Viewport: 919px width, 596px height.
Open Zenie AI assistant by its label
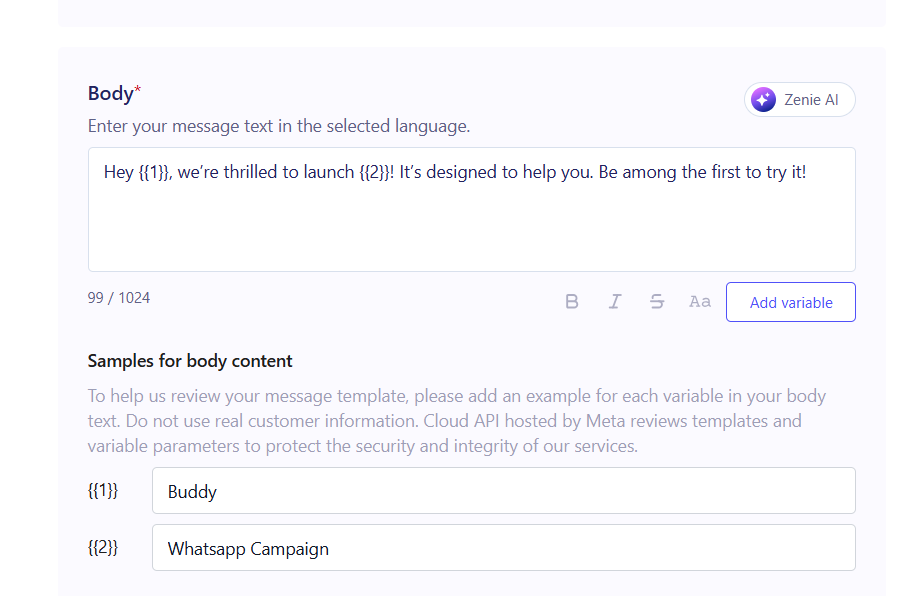point(811,100)
